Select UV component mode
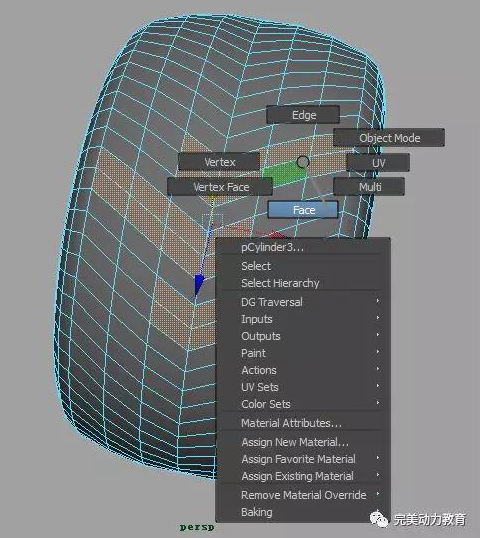Viewport: 480px width, 538px height. 378,163
